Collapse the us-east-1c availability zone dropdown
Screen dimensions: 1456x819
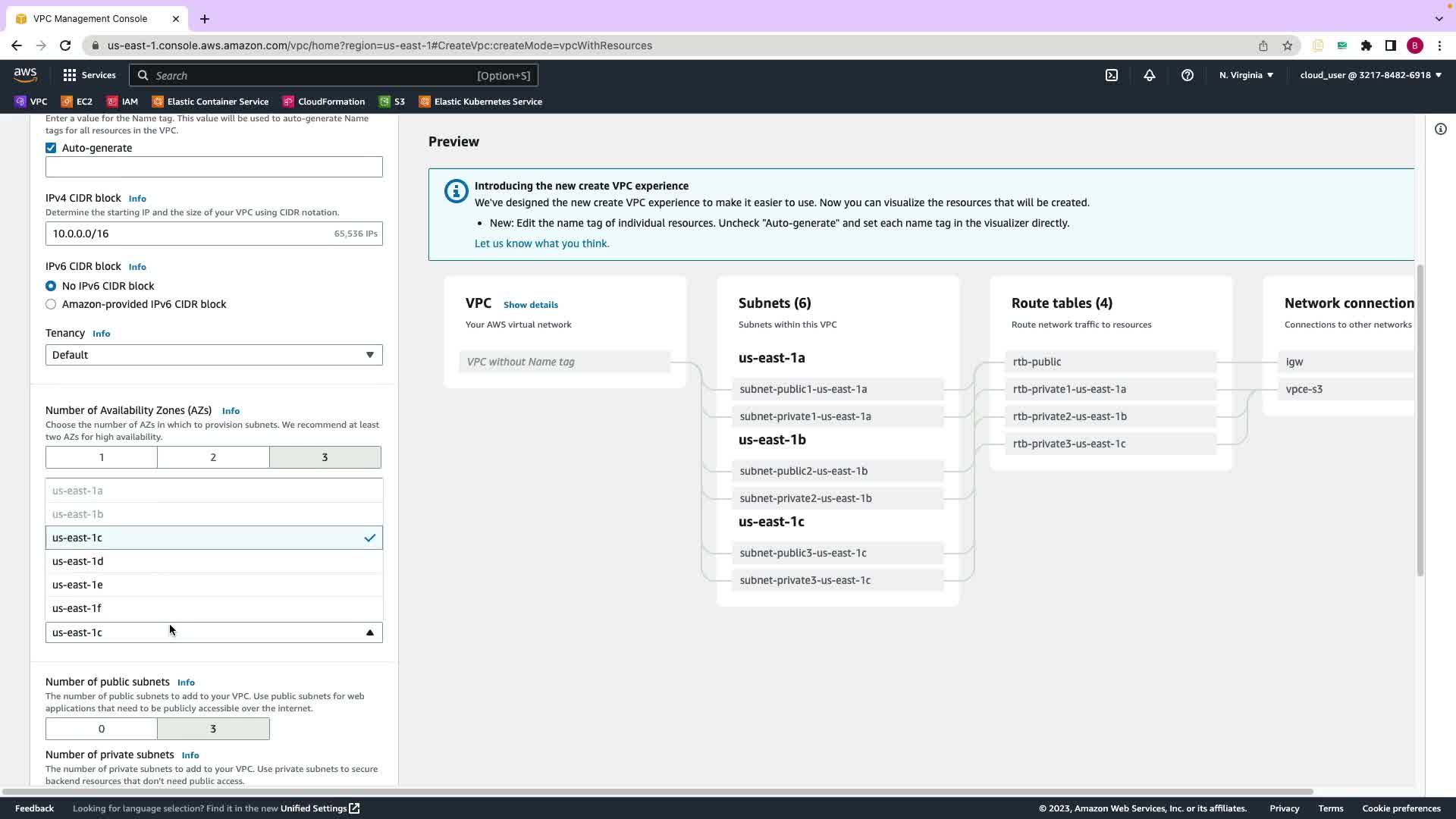[x=214, y=632]
